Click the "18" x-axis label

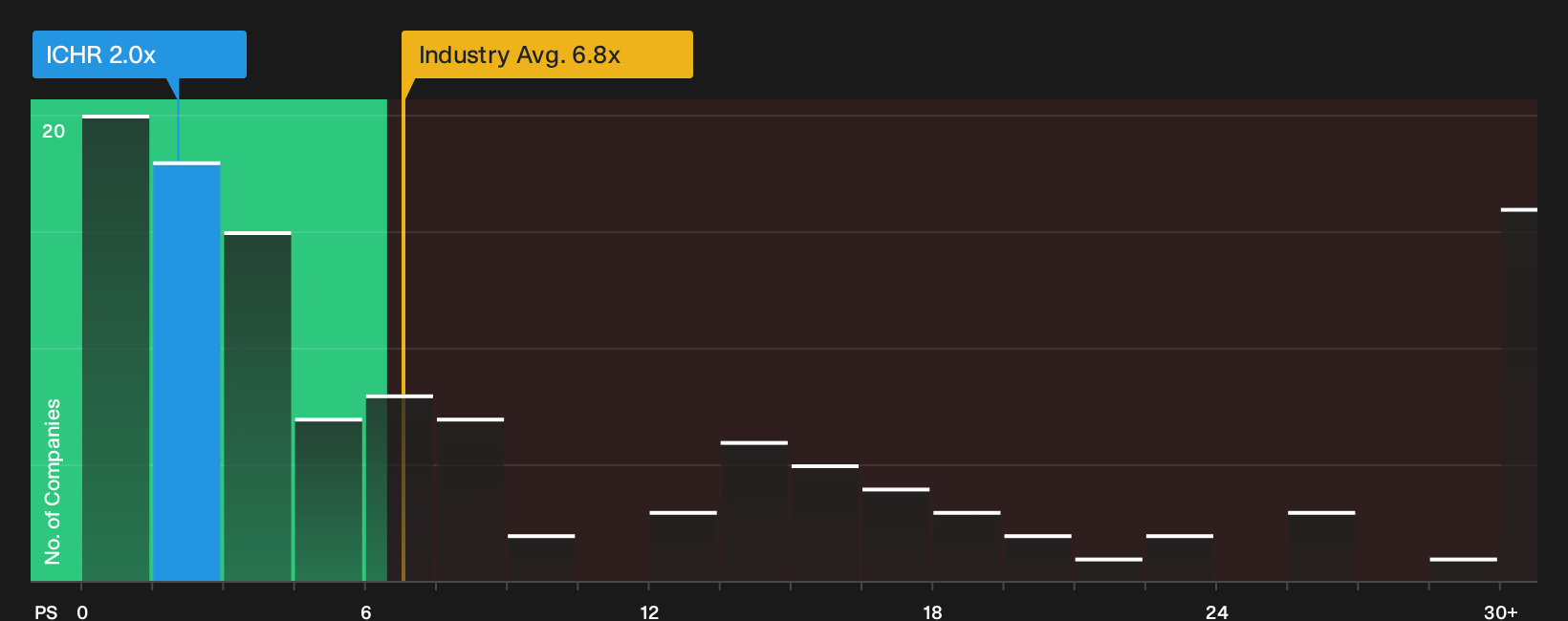[x=932, y=612]
